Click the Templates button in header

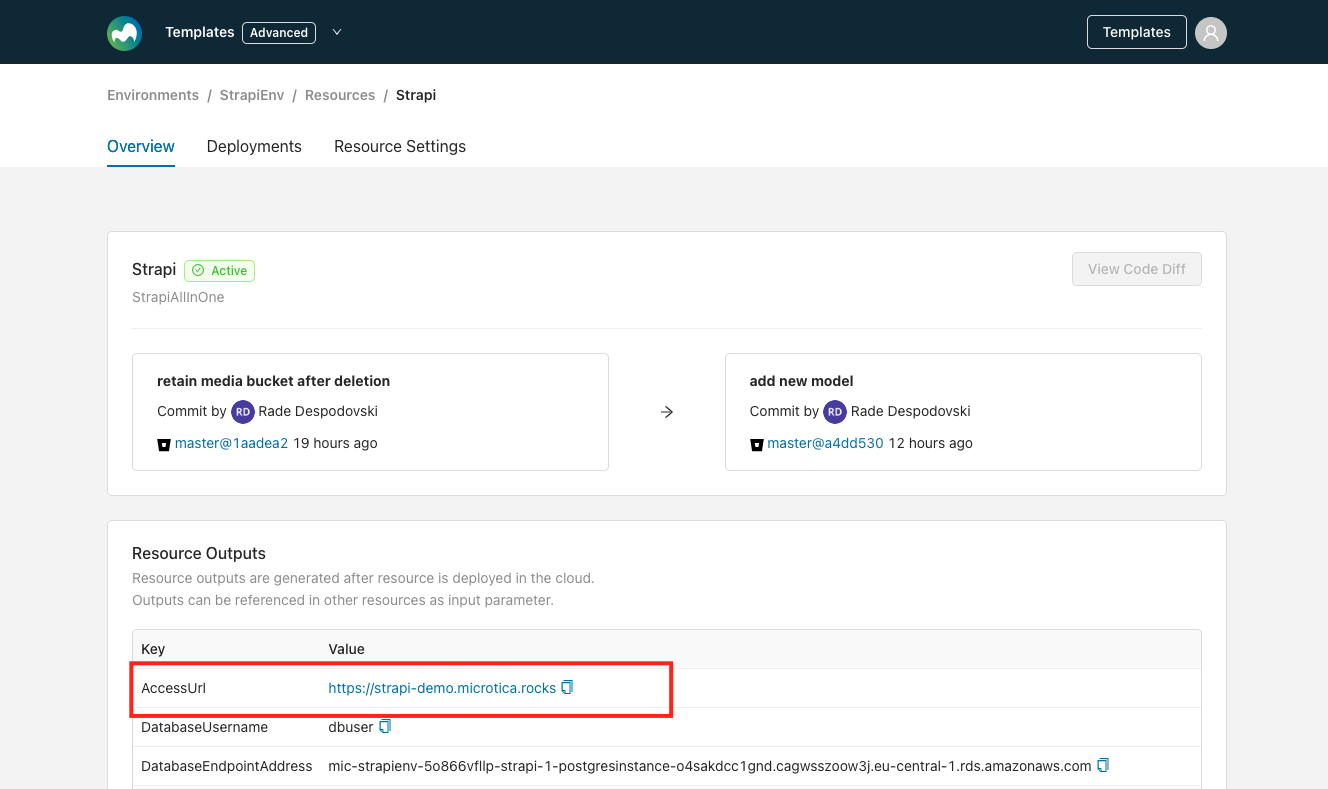click(1137, 32)
